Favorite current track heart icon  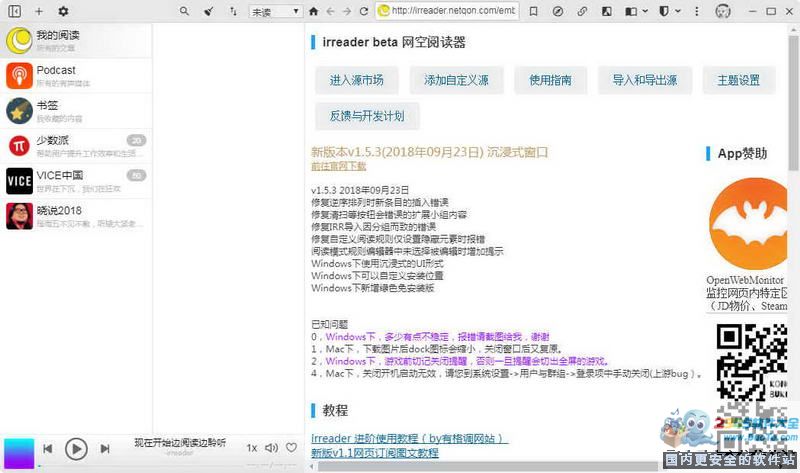click(291, 447)
